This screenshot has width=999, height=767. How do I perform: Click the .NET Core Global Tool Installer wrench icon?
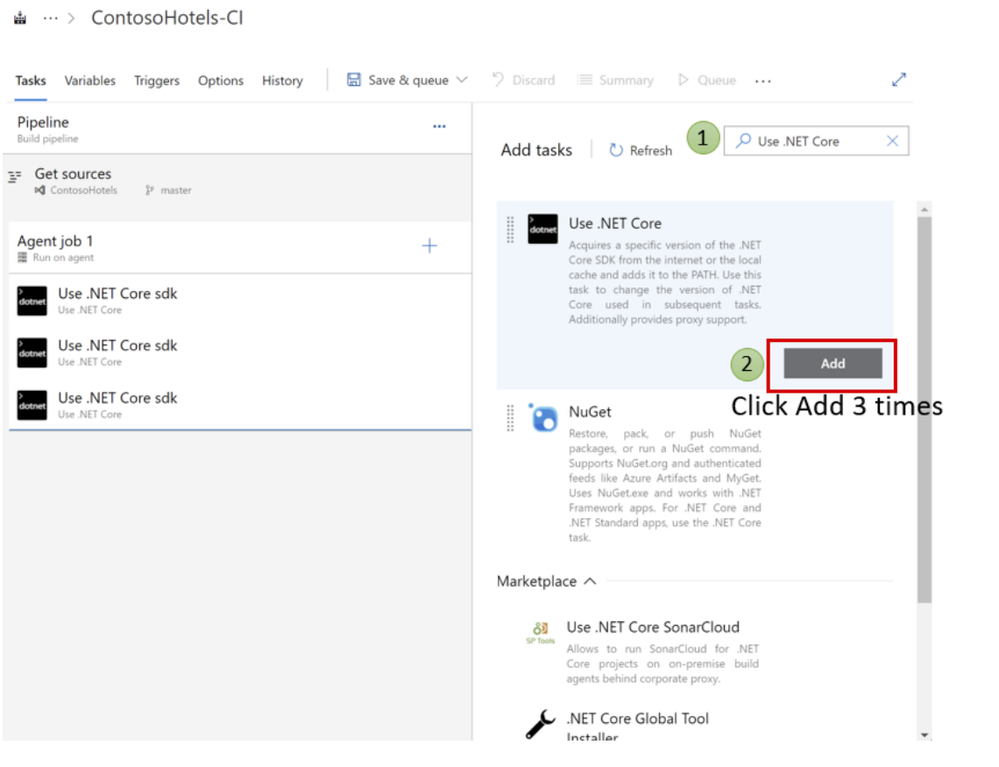(540, 724)
